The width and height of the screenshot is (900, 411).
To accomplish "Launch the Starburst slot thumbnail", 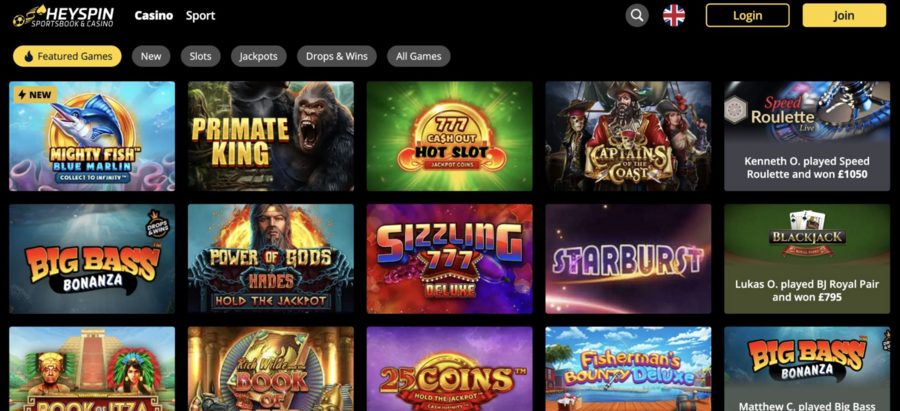I will pos(628,259).
